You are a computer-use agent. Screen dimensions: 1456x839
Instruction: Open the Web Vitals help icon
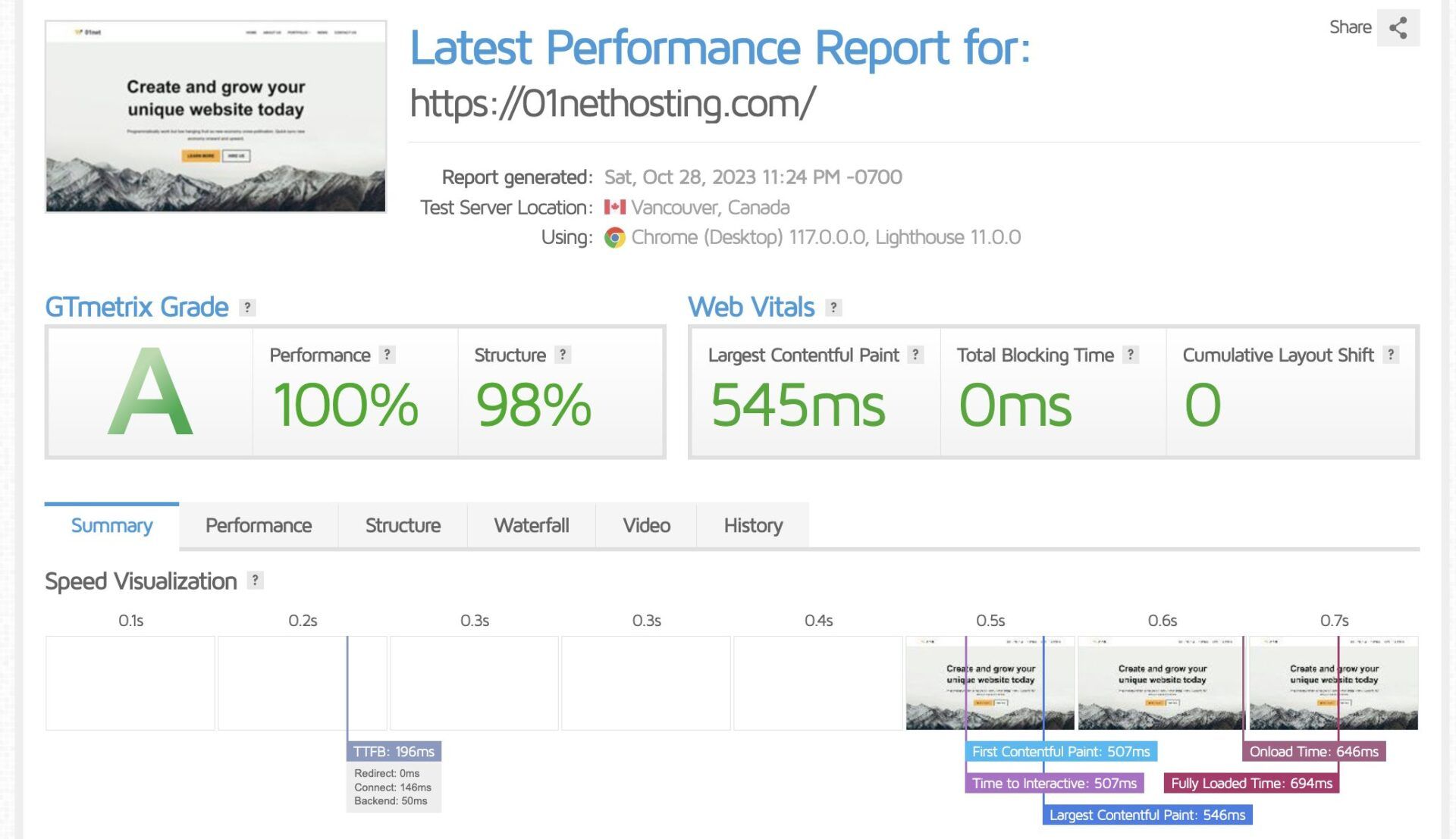(833, 308)
